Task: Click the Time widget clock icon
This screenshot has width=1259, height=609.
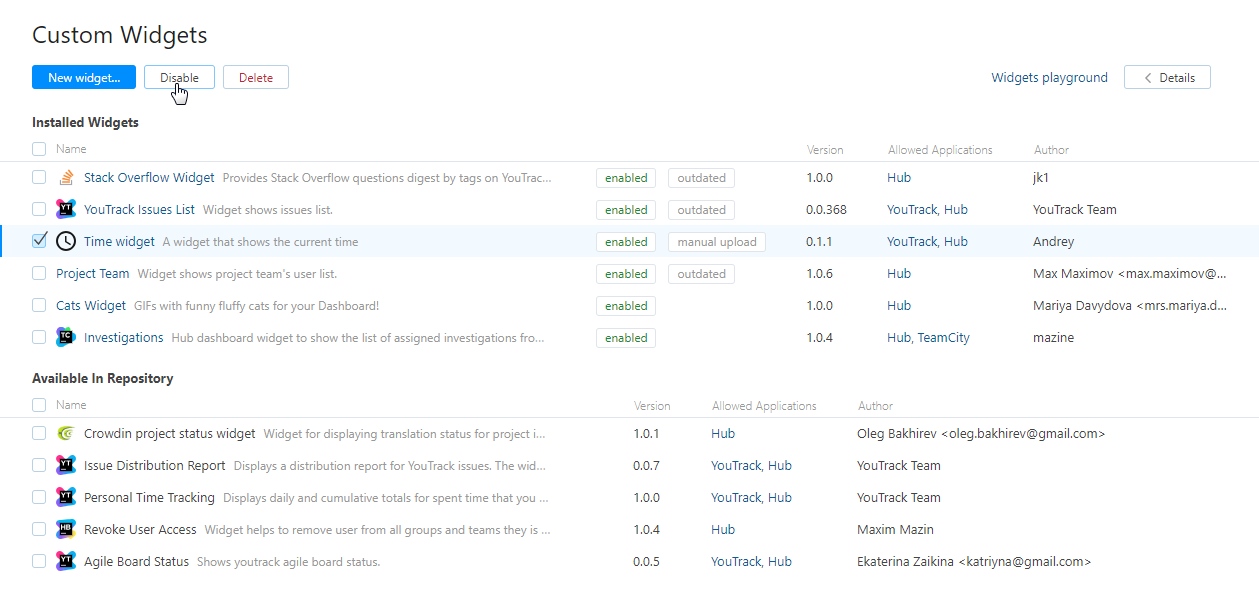Action: [66, 242]
